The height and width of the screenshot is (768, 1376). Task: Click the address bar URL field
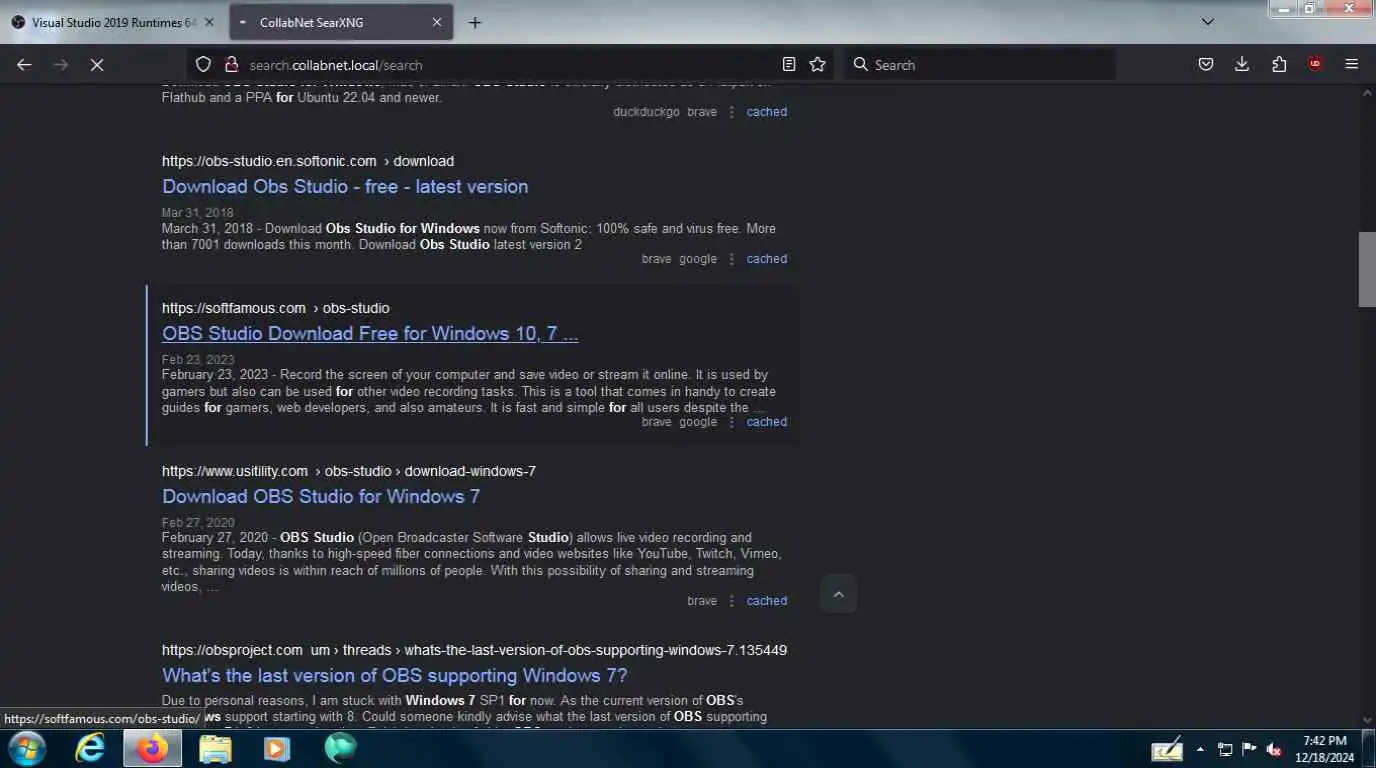coord(509,64)
